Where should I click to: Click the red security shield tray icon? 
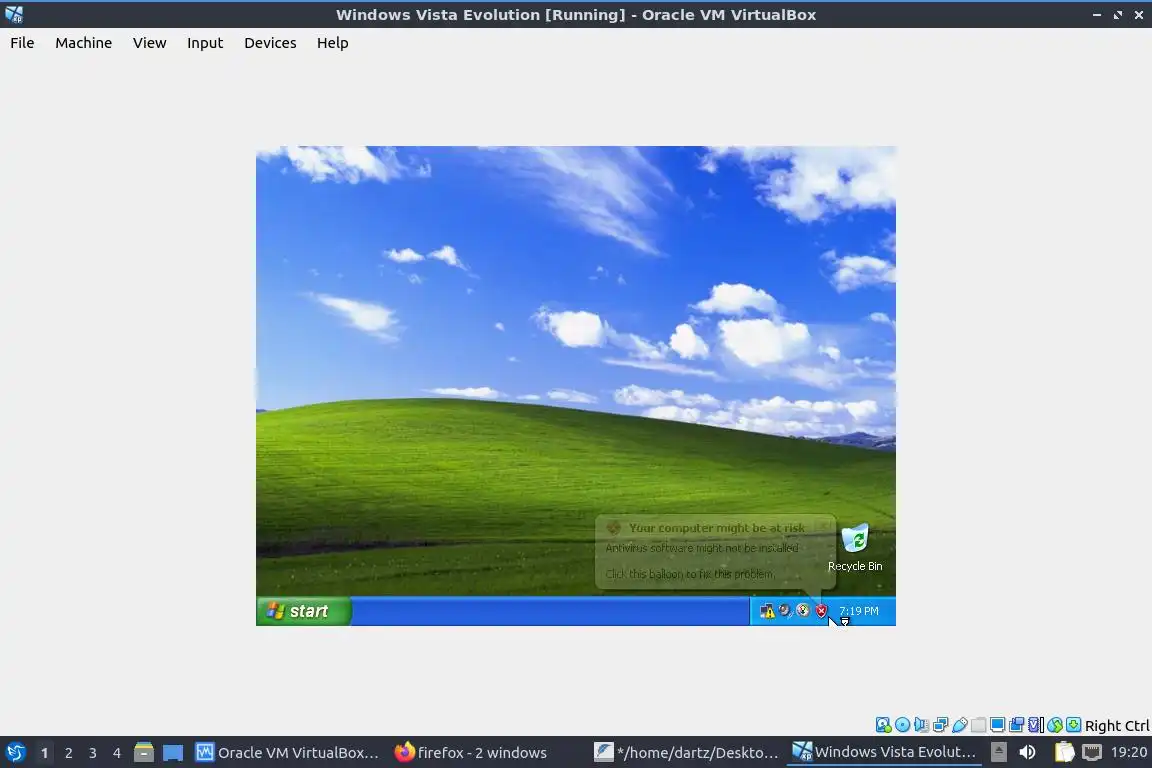click(821, 611)
